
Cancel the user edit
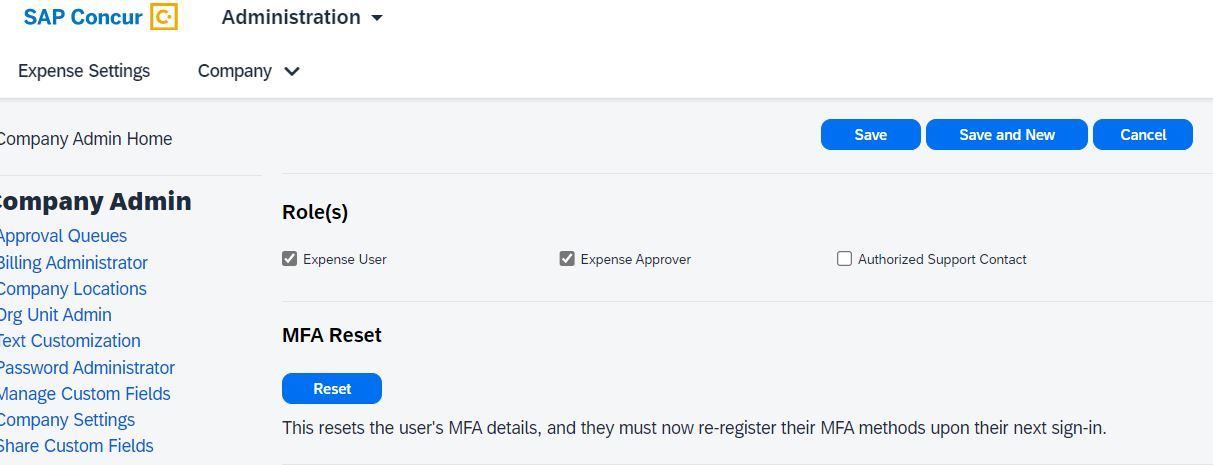[x=1142, y=135]
